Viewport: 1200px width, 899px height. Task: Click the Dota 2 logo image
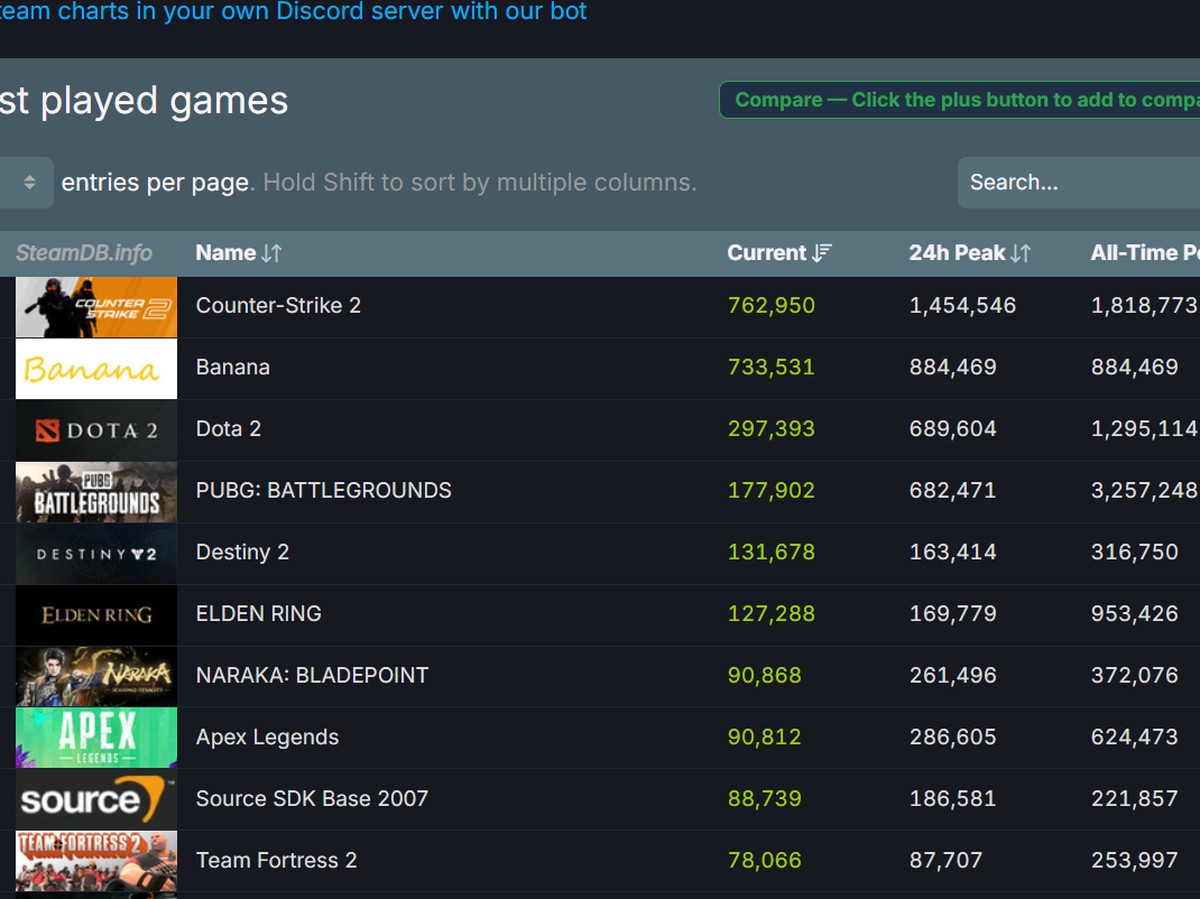(x=96, y=429)
